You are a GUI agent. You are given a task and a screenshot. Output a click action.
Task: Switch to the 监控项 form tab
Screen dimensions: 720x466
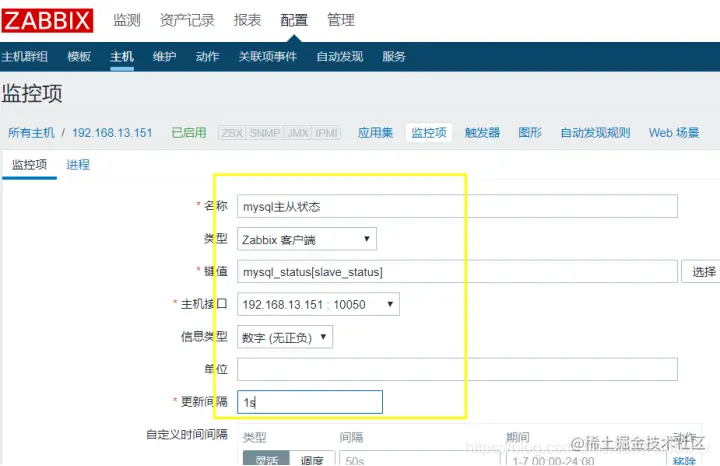(29, 164)
